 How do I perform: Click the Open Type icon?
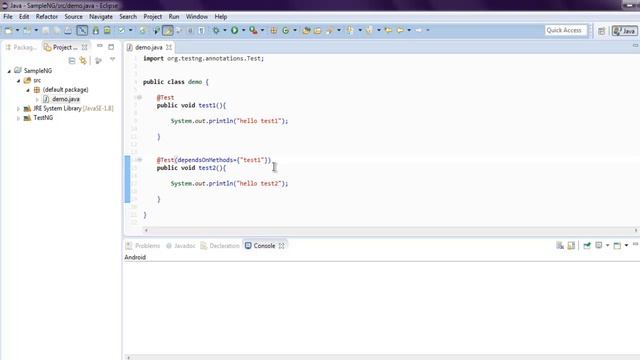pos(306,30)
